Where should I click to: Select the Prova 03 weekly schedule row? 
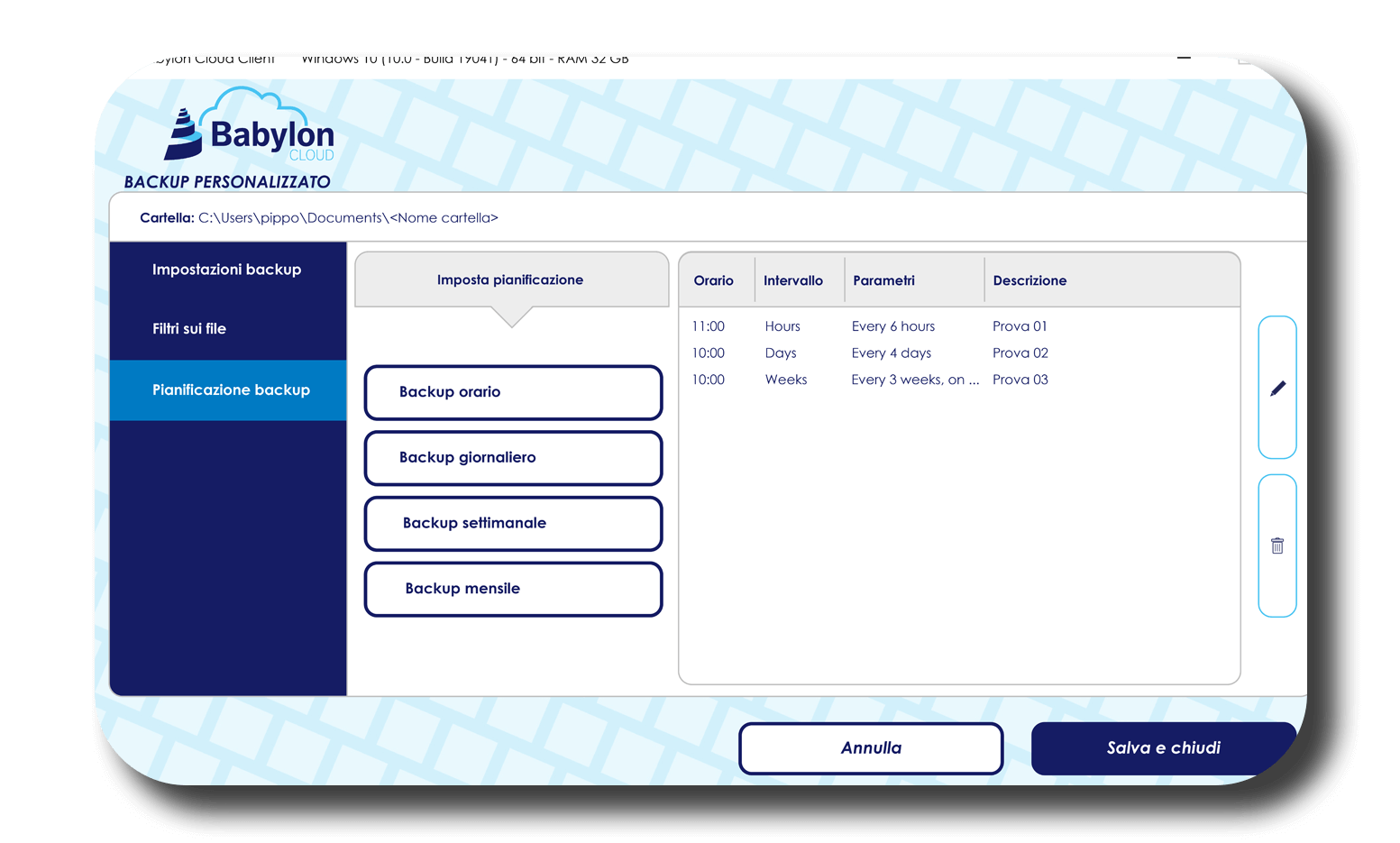click(958, 380)
